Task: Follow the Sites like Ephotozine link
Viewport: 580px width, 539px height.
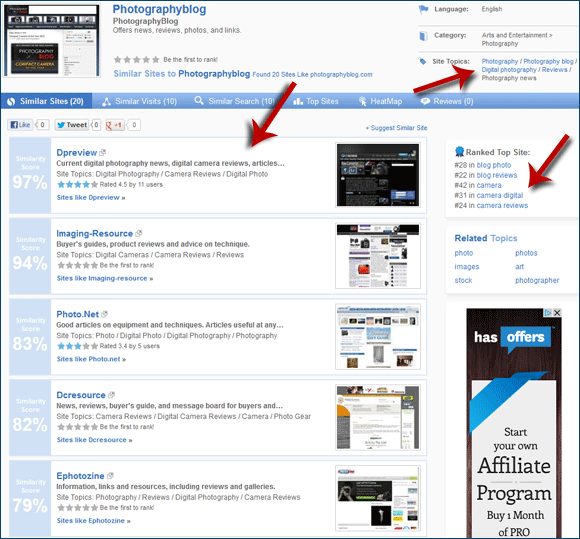Action: pyautogui.click(x=94, y=521)
